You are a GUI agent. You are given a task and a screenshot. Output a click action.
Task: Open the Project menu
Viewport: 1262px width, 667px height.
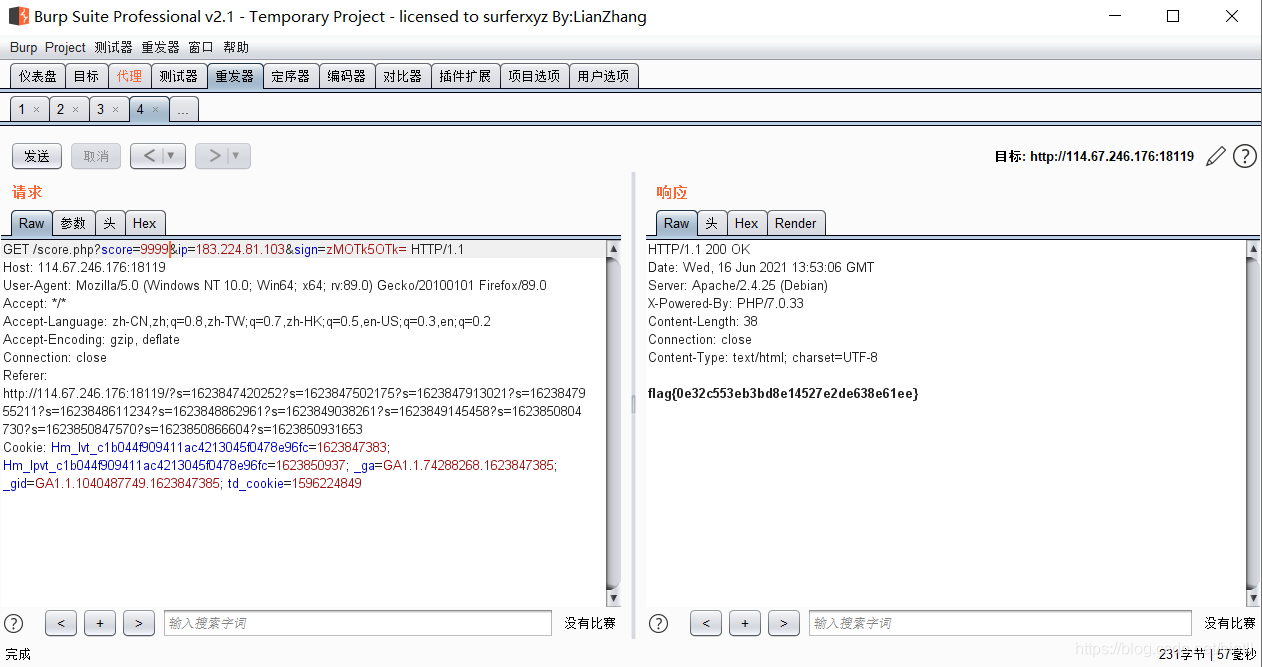(x=66, y=47)
